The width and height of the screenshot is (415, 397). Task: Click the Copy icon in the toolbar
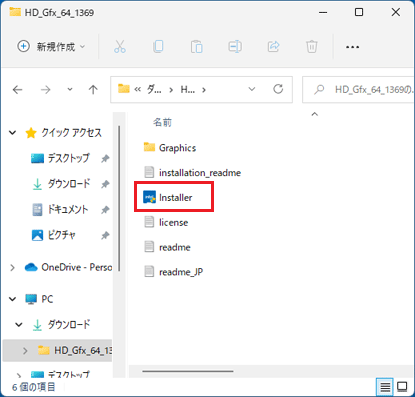click(x=158, y=47)
